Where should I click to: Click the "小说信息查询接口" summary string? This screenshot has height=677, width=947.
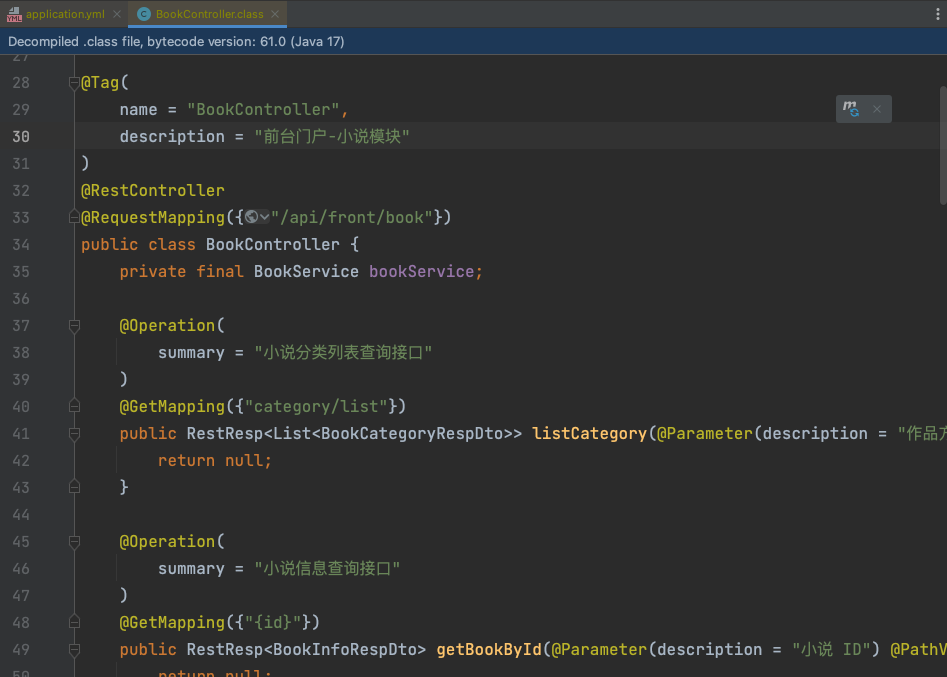[x=327, y=568]
